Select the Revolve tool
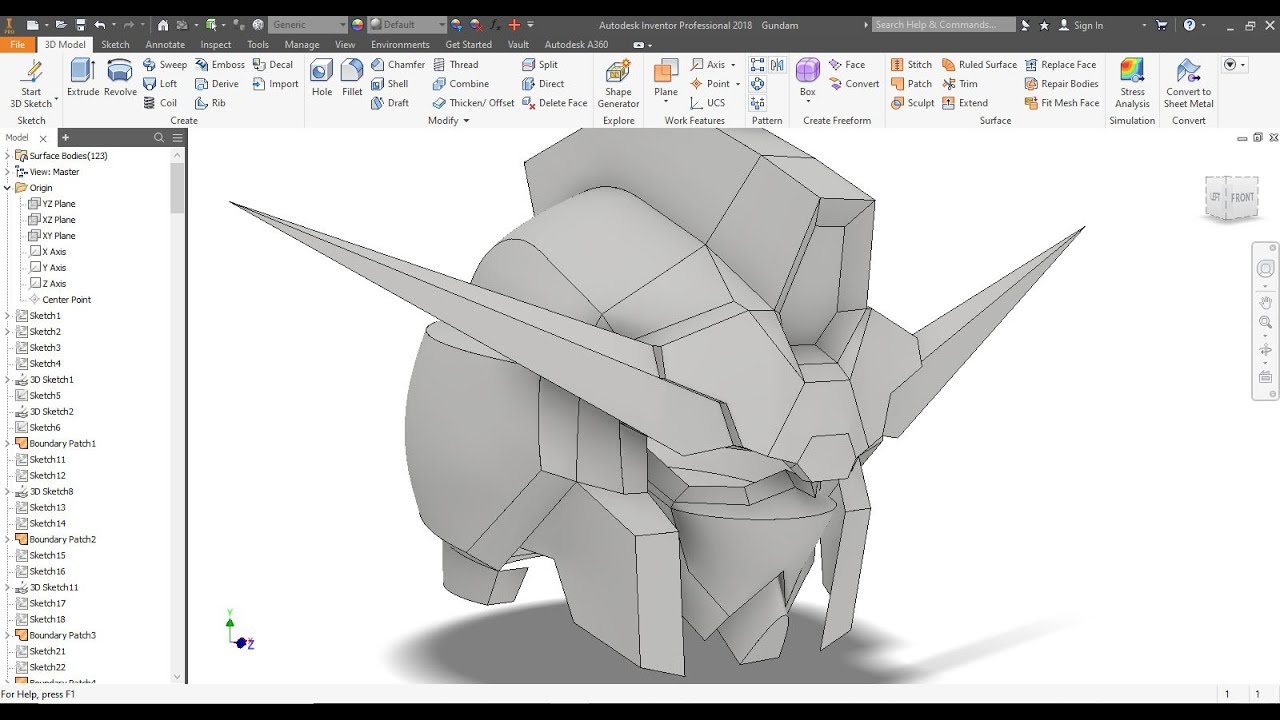This screenshot has width=1280, height=720. [x=120, y=78]
